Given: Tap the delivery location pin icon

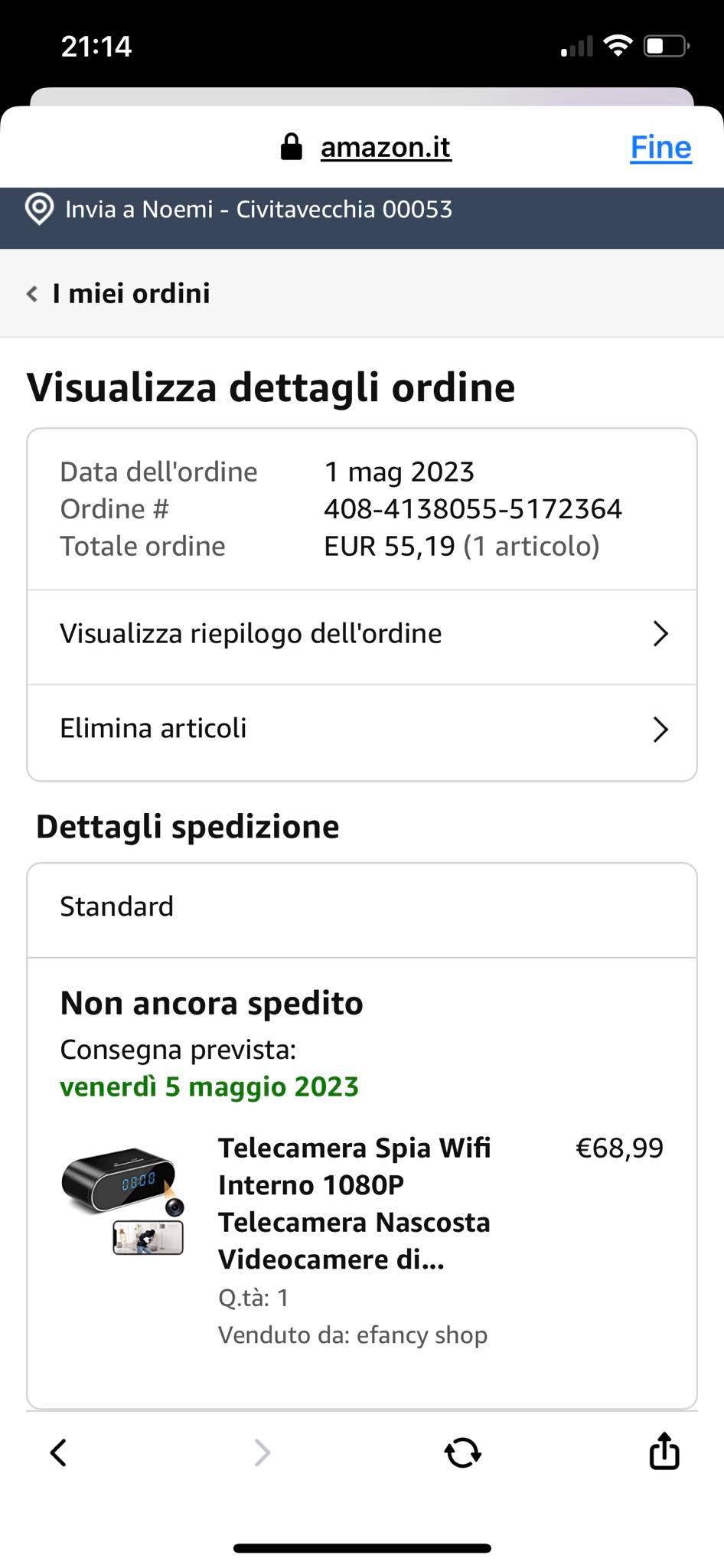Looking at the screenshot, I should (x=39, y=209).
